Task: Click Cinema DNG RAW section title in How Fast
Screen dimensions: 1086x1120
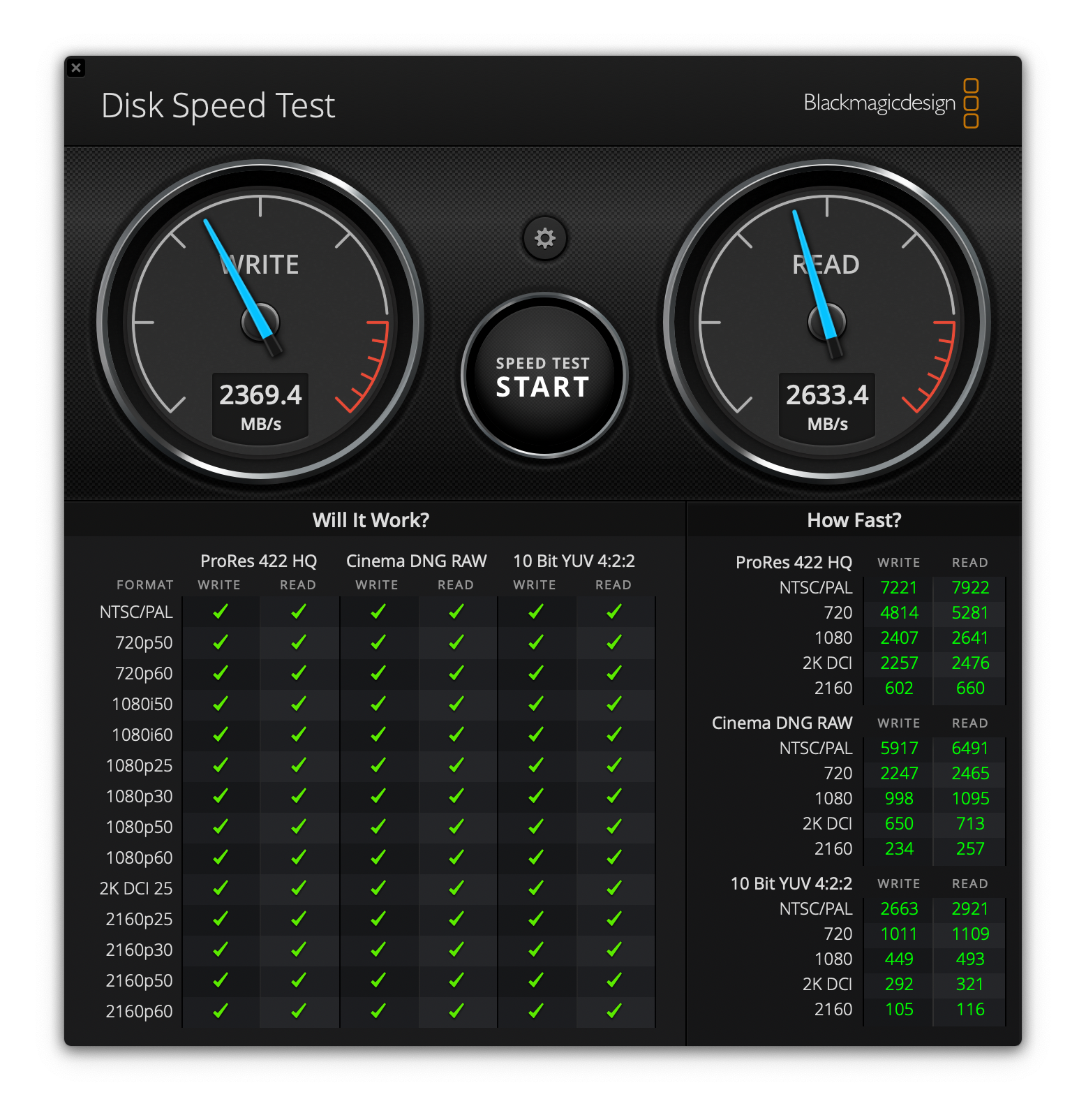Action: pos(782,723)
